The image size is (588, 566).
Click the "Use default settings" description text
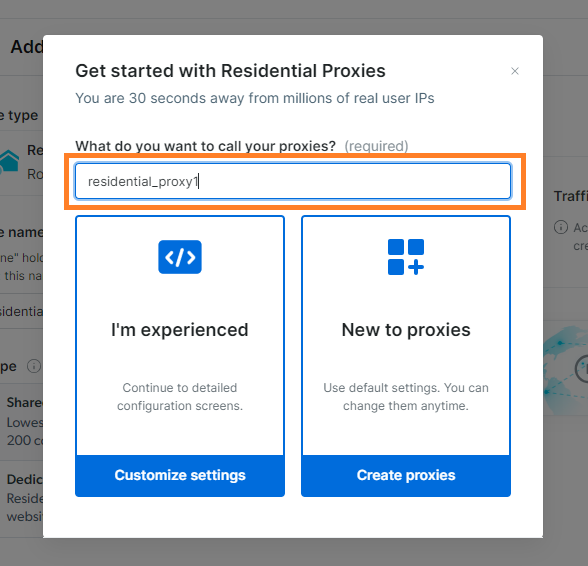pyautogui.click(x=406, y=397)
